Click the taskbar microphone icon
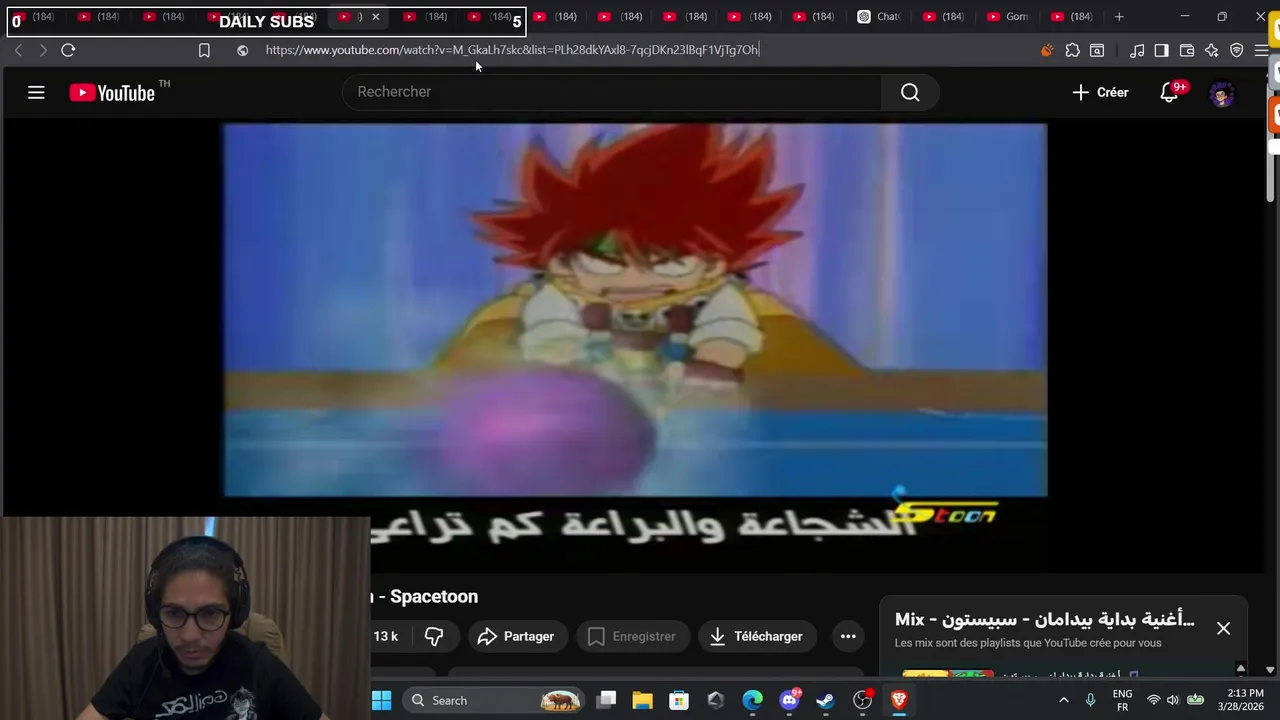Screen dimensions: 1280x720 [1090, 700]
